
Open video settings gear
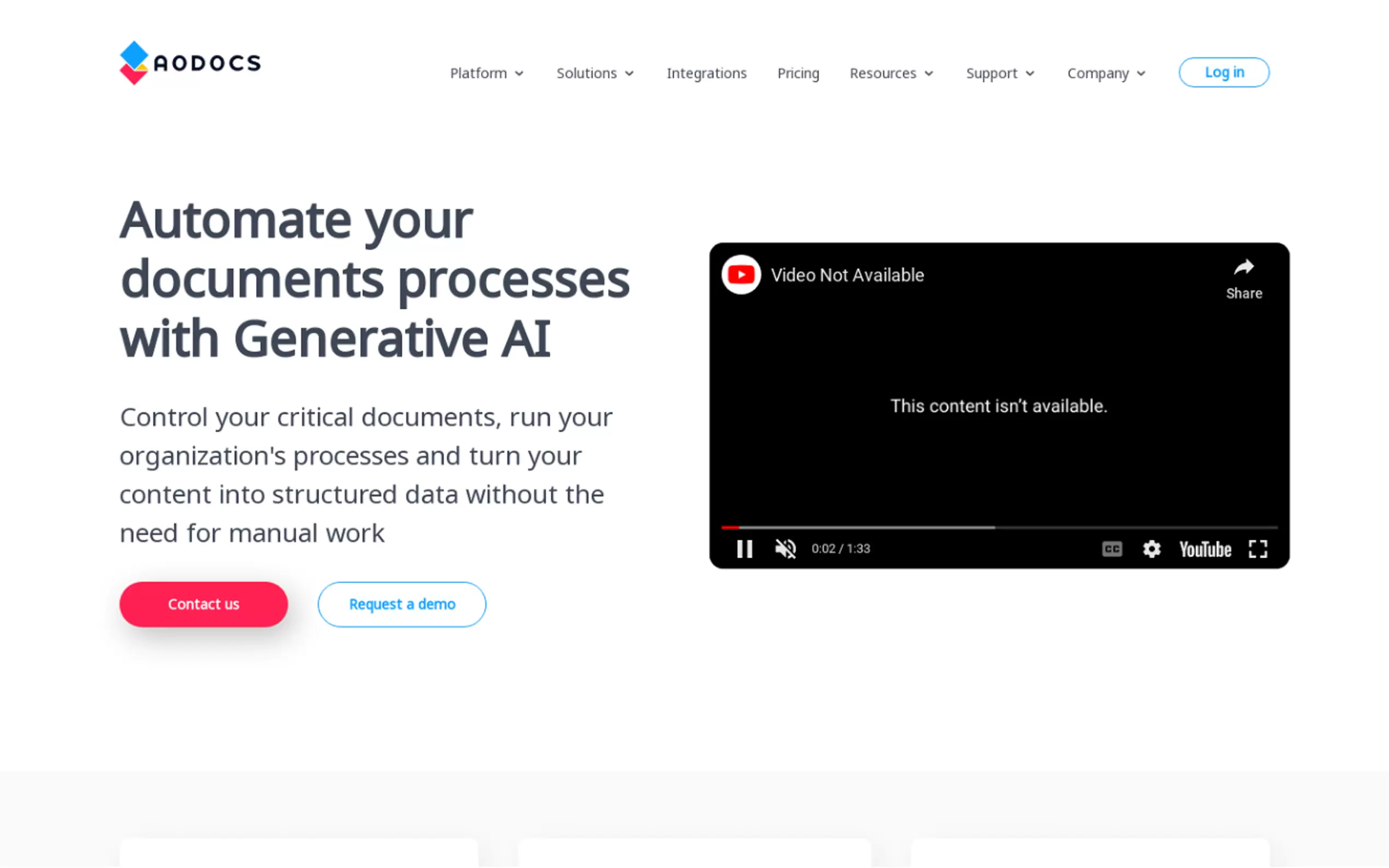pos(1151,549)
